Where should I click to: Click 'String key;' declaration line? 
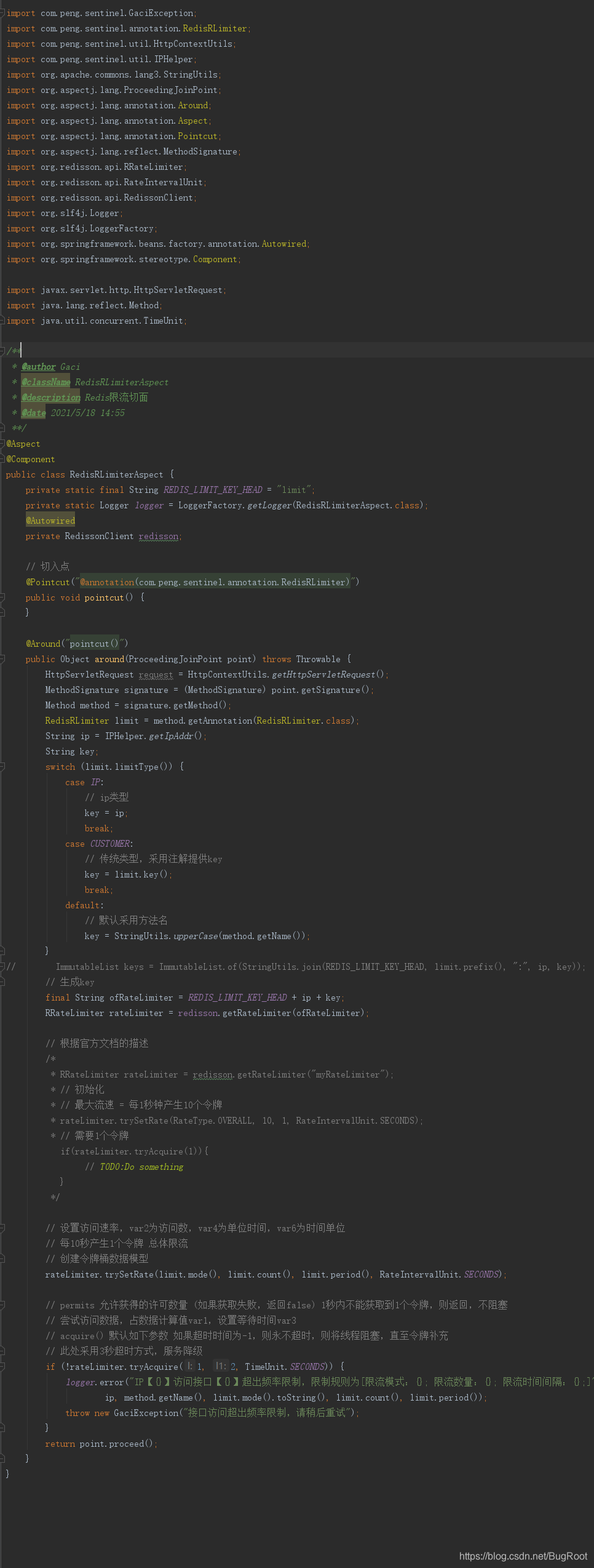[x=72, y=751]
